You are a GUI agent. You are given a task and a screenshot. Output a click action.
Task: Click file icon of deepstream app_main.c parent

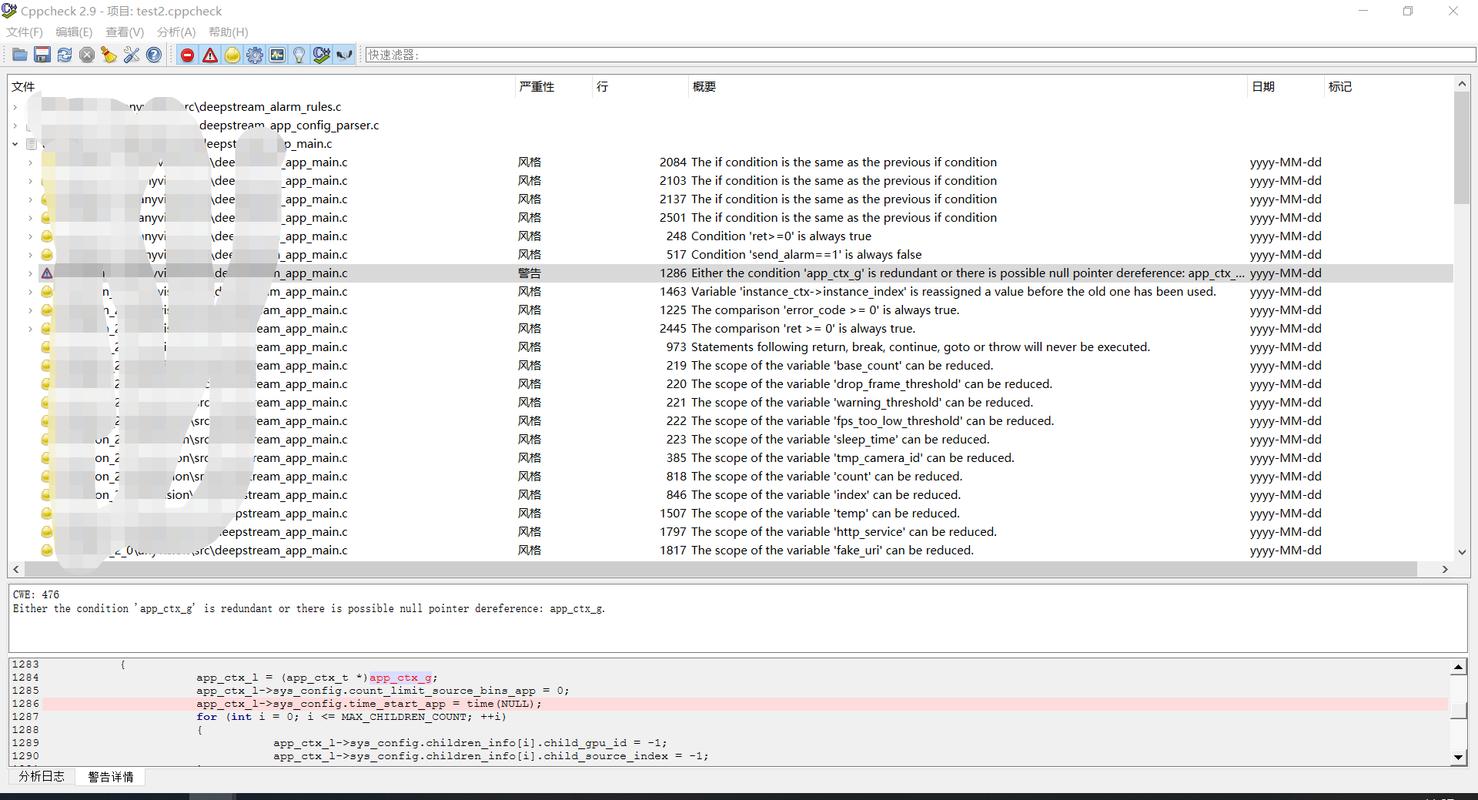click(x=31, y=144)
